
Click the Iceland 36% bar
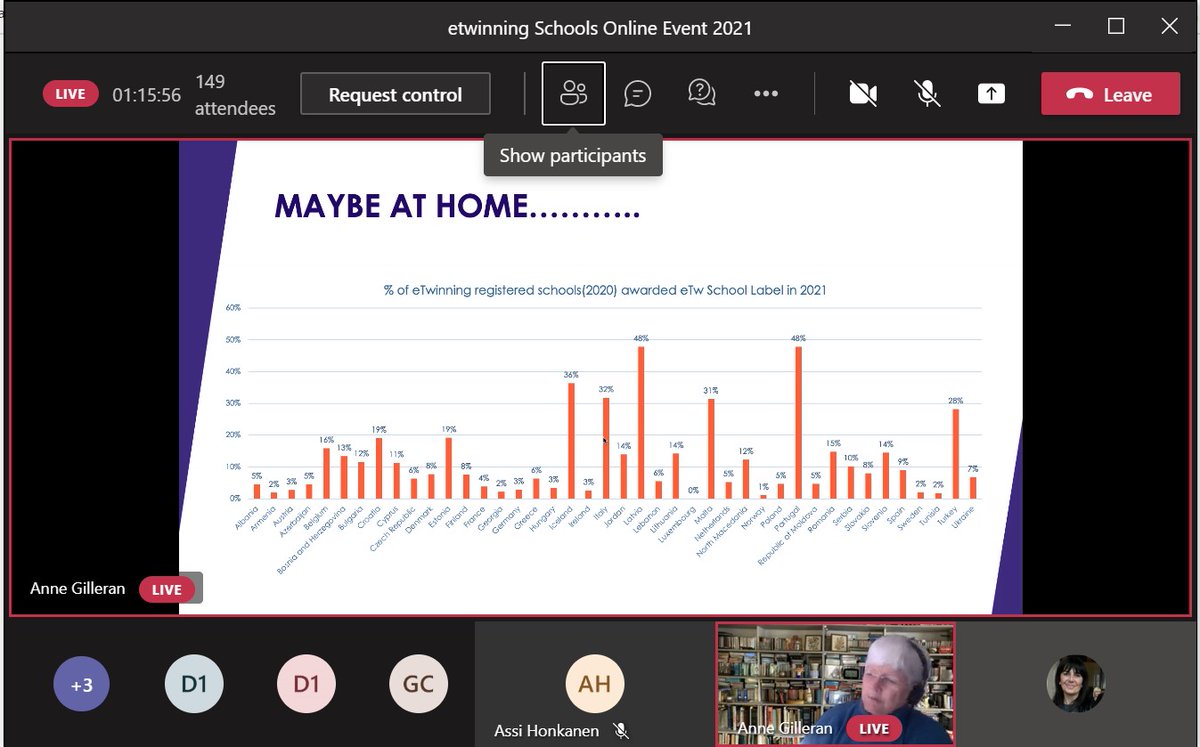coord(571,440)
